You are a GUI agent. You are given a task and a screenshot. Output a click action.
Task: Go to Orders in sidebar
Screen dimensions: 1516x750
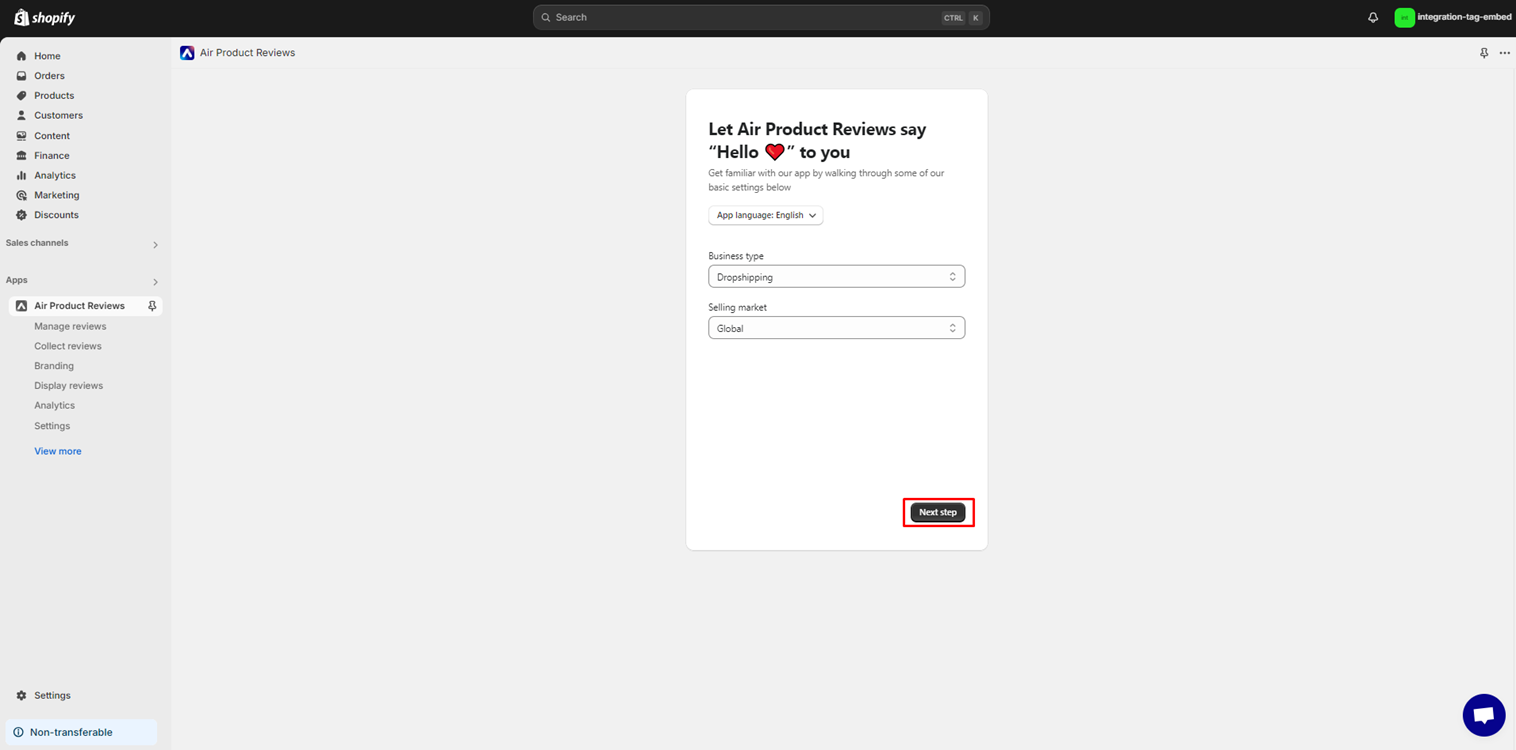coord(49,76)
